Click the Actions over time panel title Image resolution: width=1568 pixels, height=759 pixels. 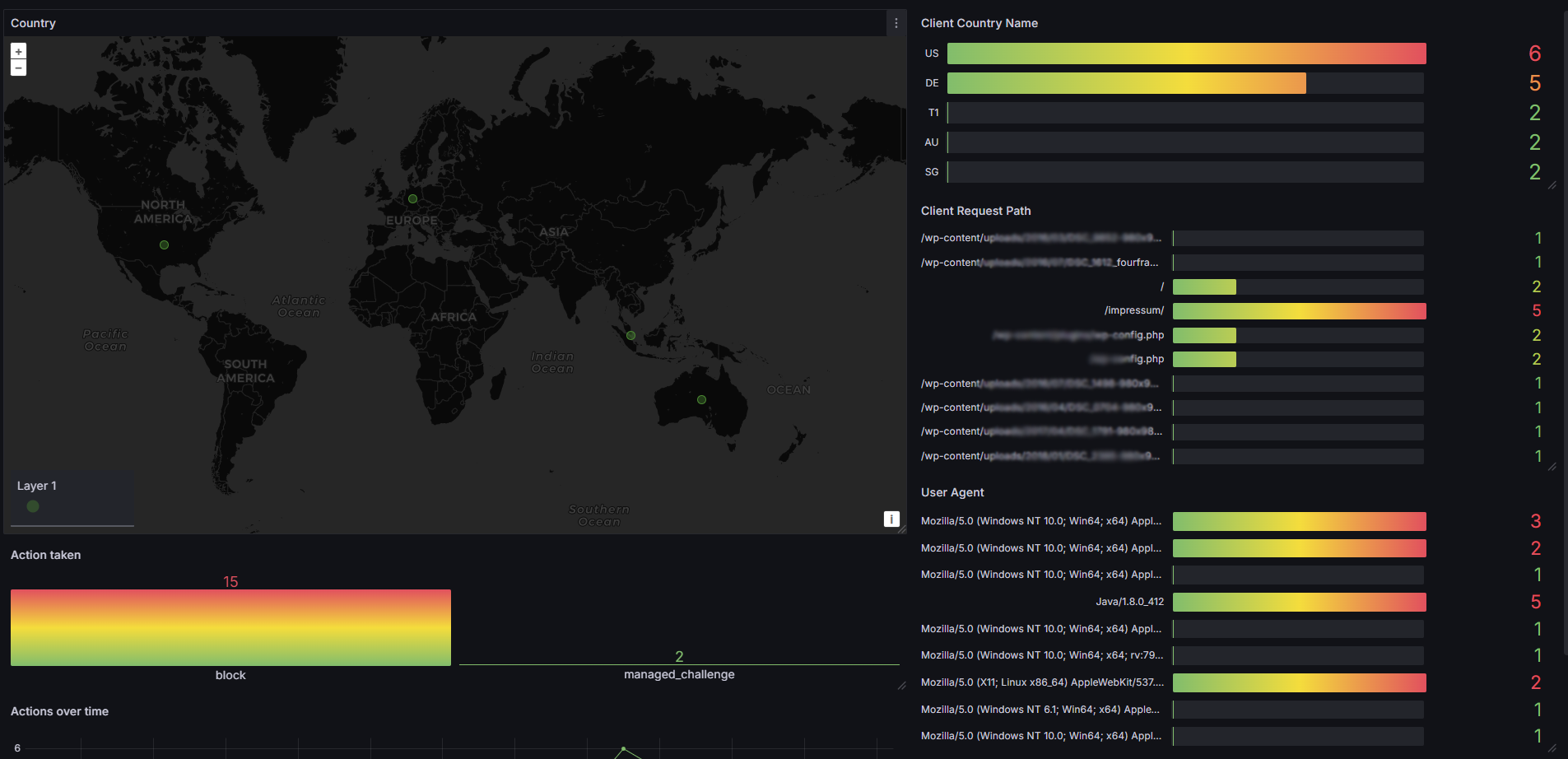(x=58, y=711)
